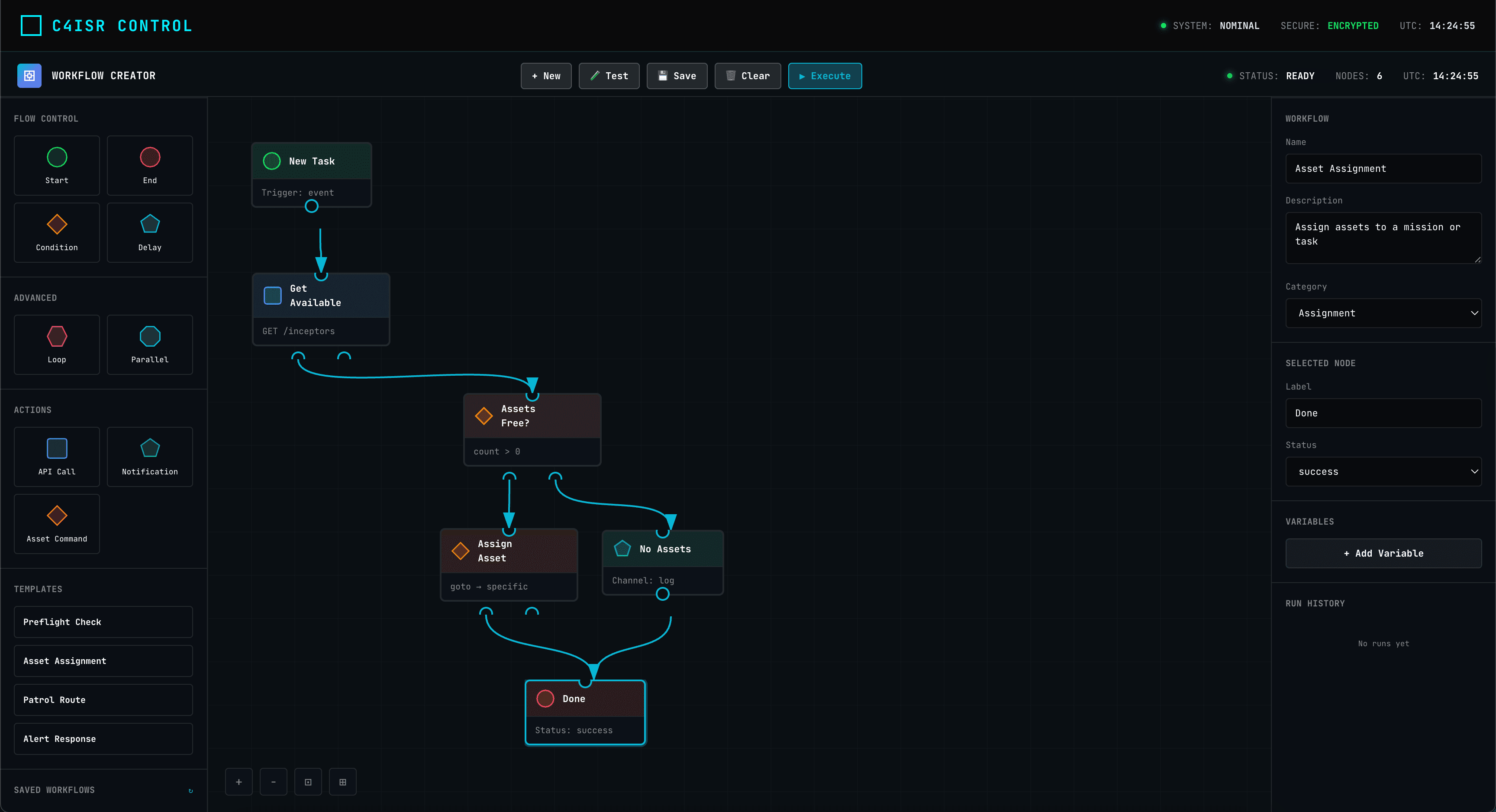Select the Start node from Flow Control
Image resolution: width=1496 pixels, height=812 pixels.
56,165
